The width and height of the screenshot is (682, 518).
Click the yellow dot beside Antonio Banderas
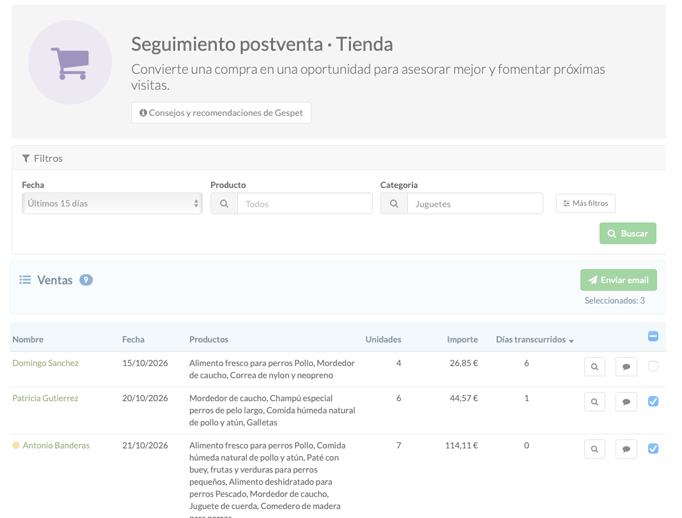tap(16, 445)
